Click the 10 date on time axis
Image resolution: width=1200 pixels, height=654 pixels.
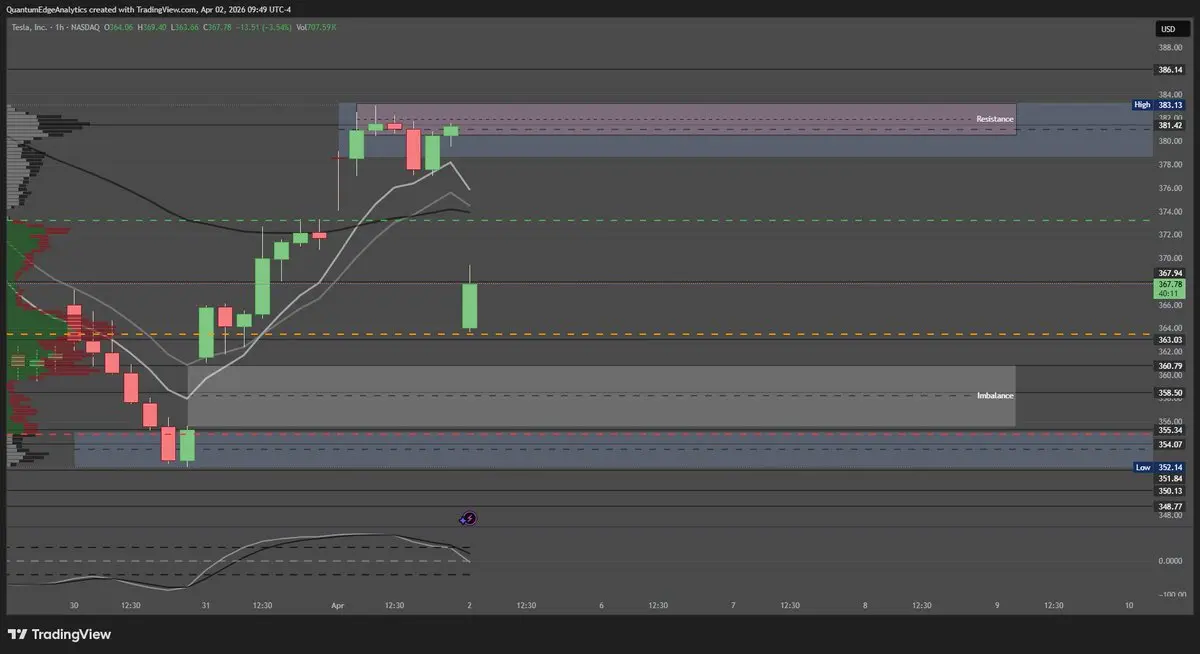pos(1129,605)
